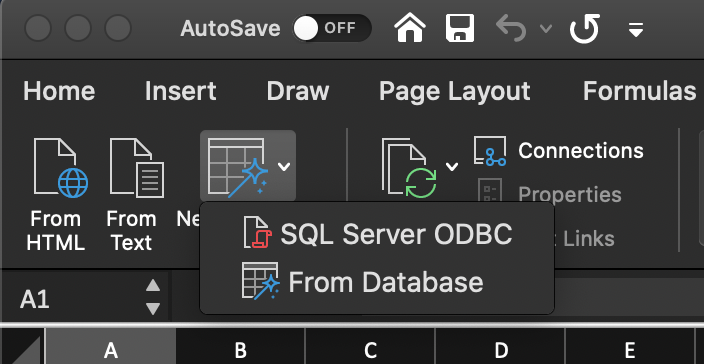Toggle the AutoSave switch
This screenshot has width=704, height=364.
(332, 28)
